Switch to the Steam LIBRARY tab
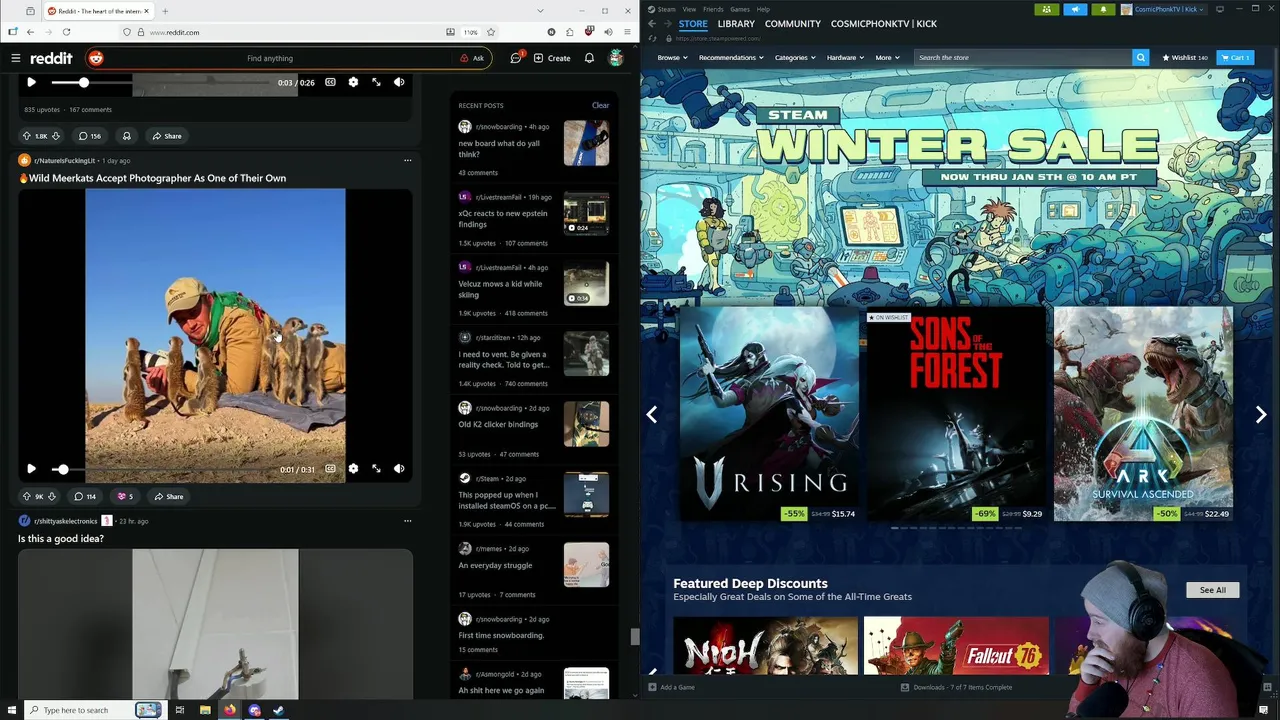 (736, 24)
